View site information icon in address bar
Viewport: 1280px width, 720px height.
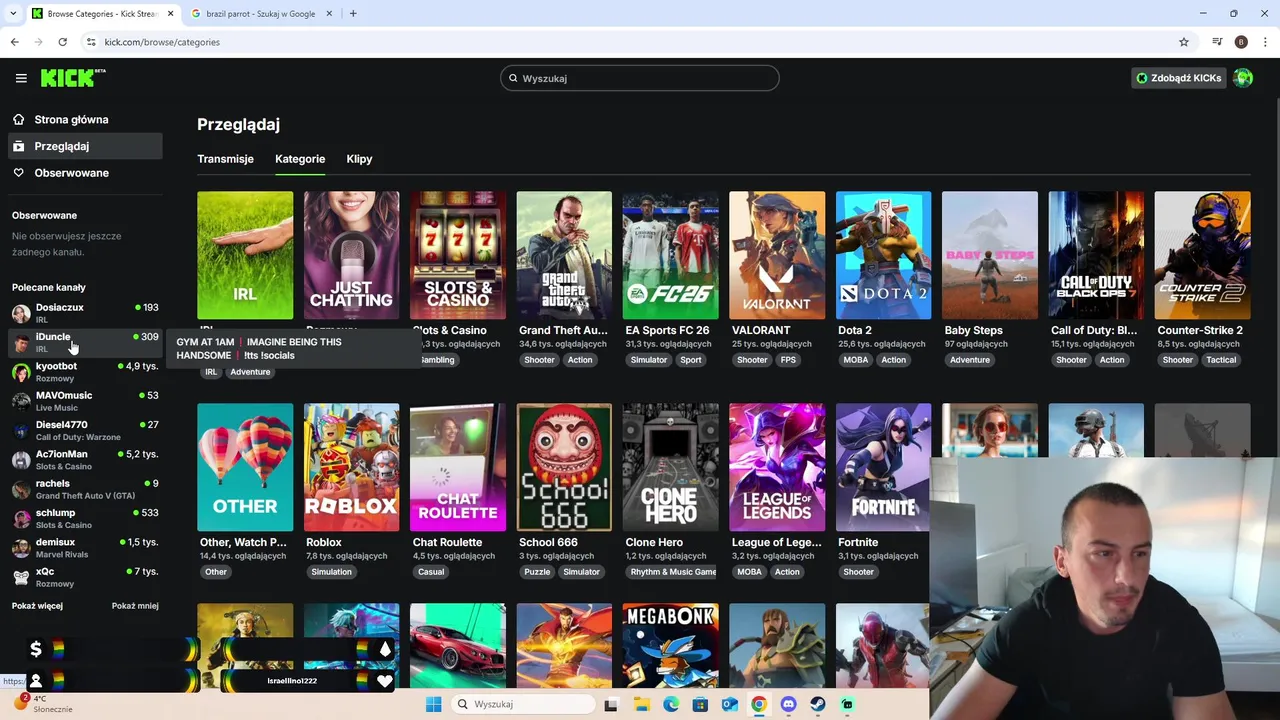tap(91, 42)
